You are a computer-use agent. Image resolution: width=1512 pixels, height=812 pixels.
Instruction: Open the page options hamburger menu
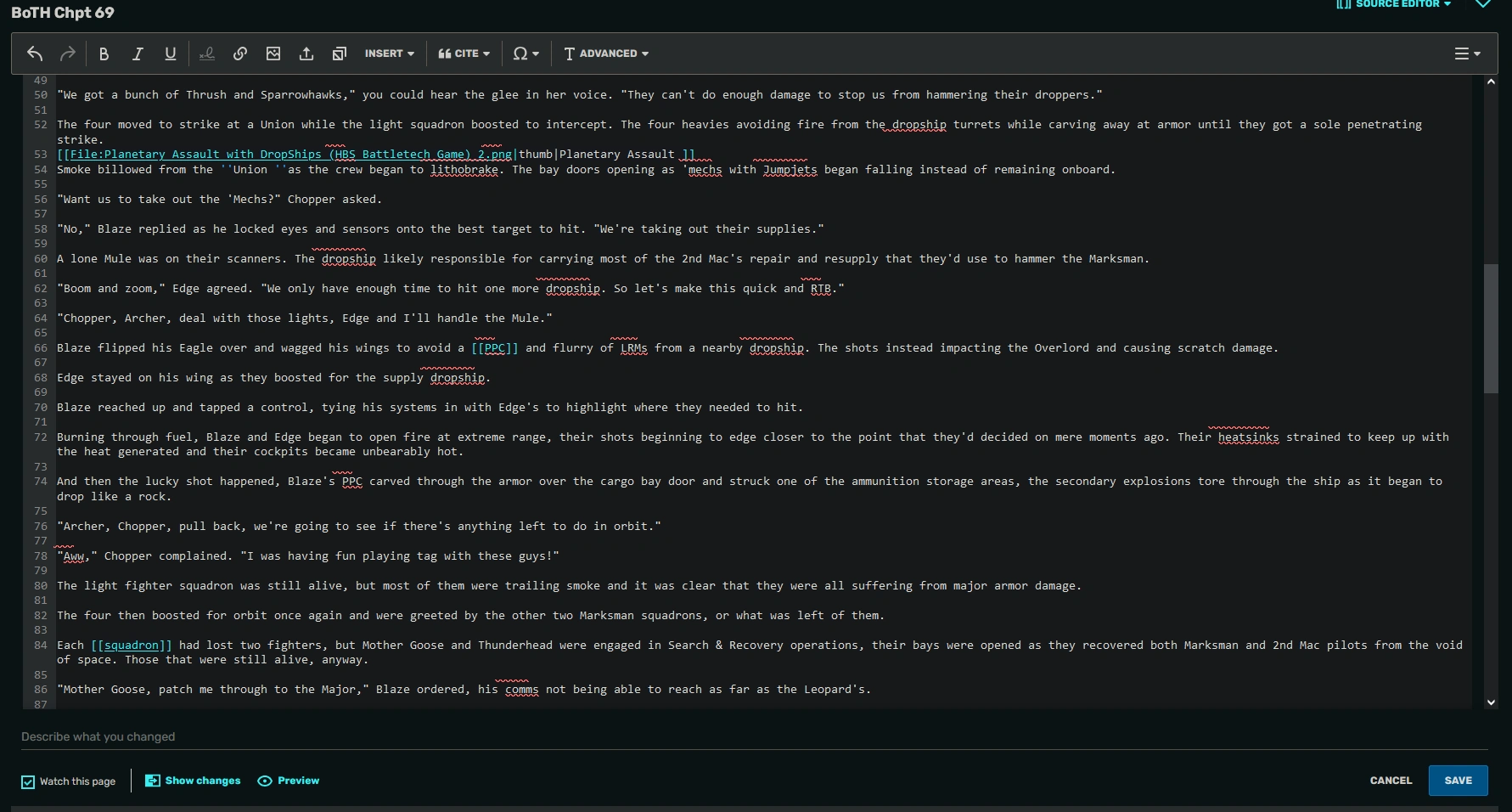[x=1465, y=53]
